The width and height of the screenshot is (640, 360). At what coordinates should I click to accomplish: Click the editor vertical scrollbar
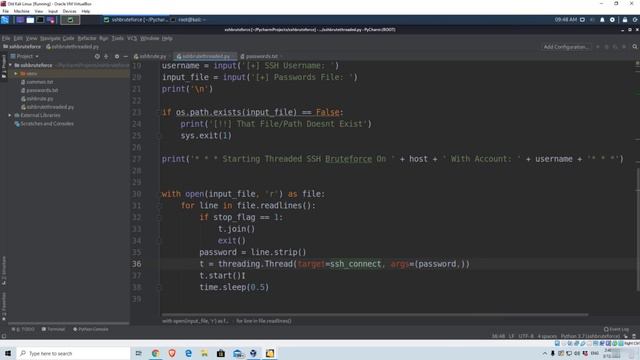[x=638, y=229]
